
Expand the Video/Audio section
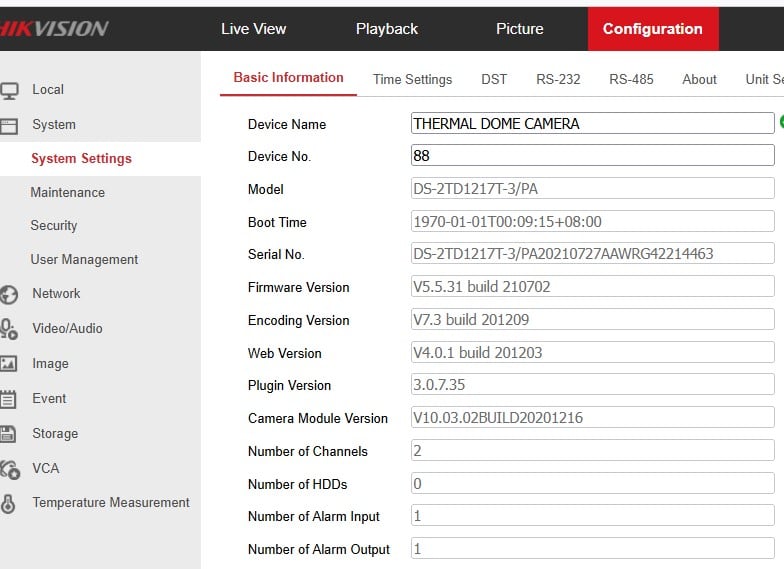pos(68,328)
